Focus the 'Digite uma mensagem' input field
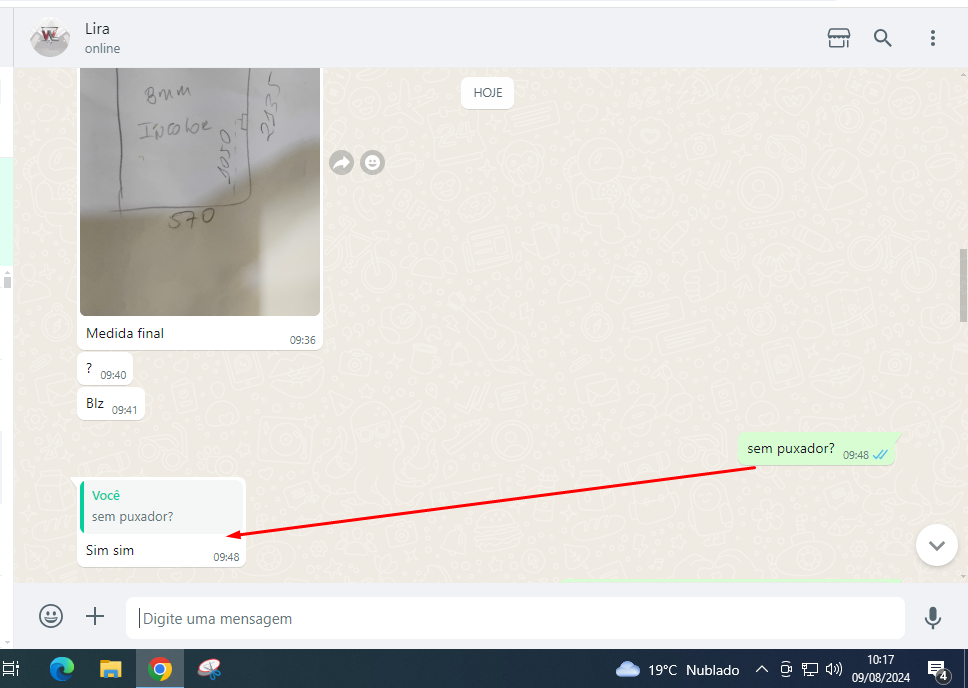Viewport: 968px width, 688px height. pyautogui.click(x=515, y=618)
